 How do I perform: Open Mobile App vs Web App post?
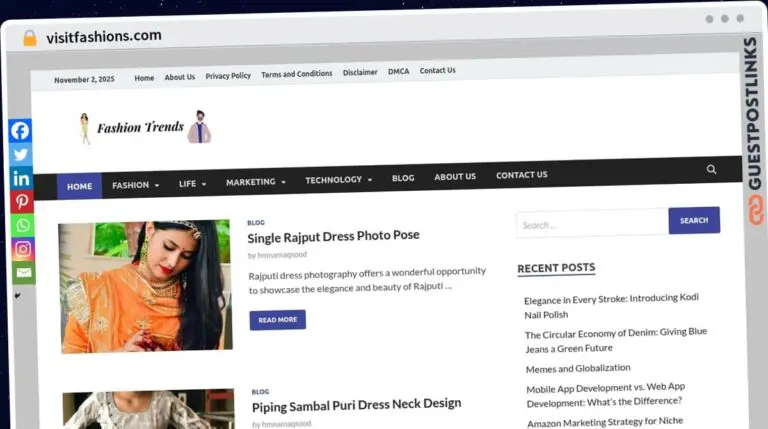click(x=605, y=395)
